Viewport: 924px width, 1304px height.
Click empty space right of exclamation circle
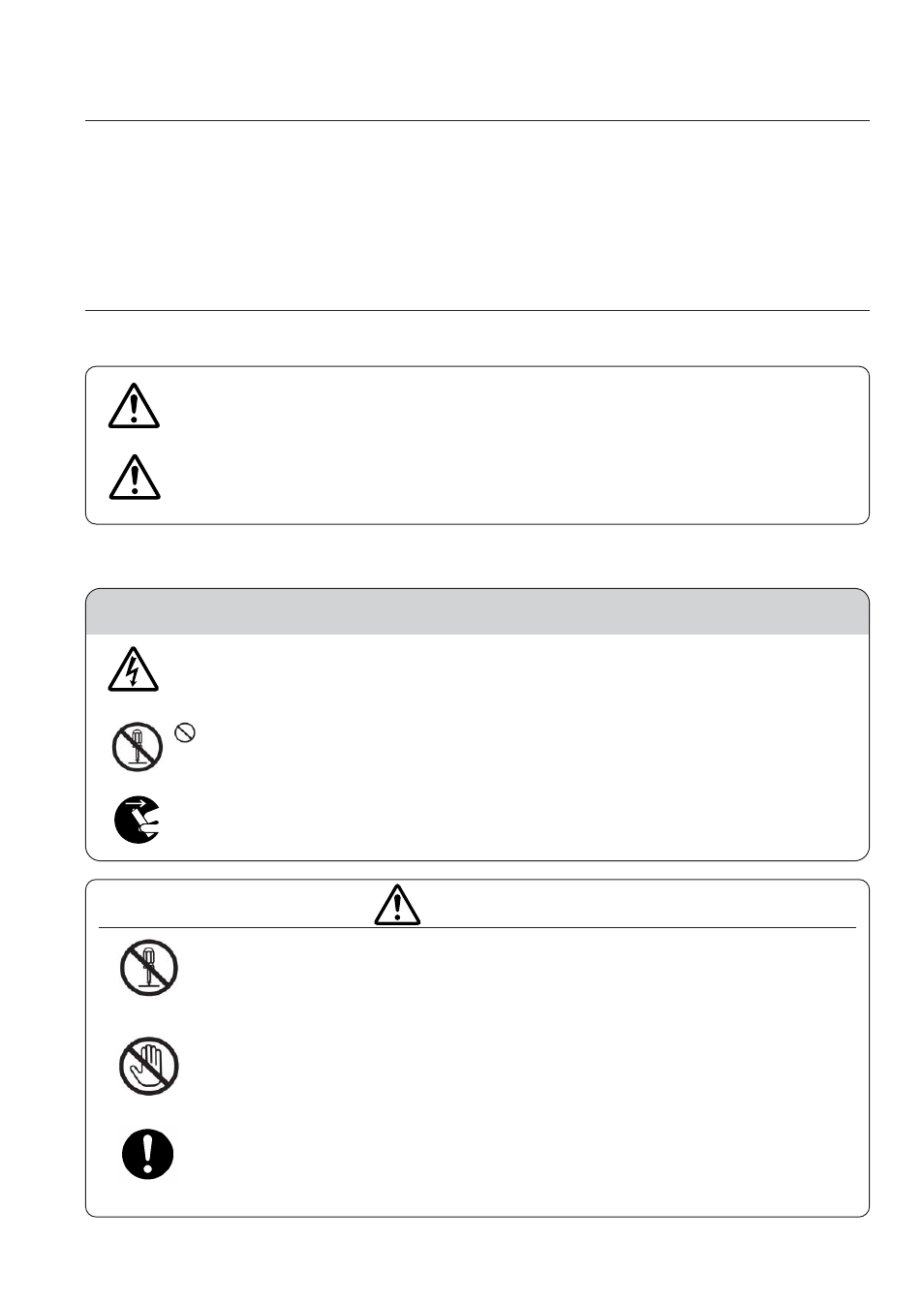(523, 1154)
